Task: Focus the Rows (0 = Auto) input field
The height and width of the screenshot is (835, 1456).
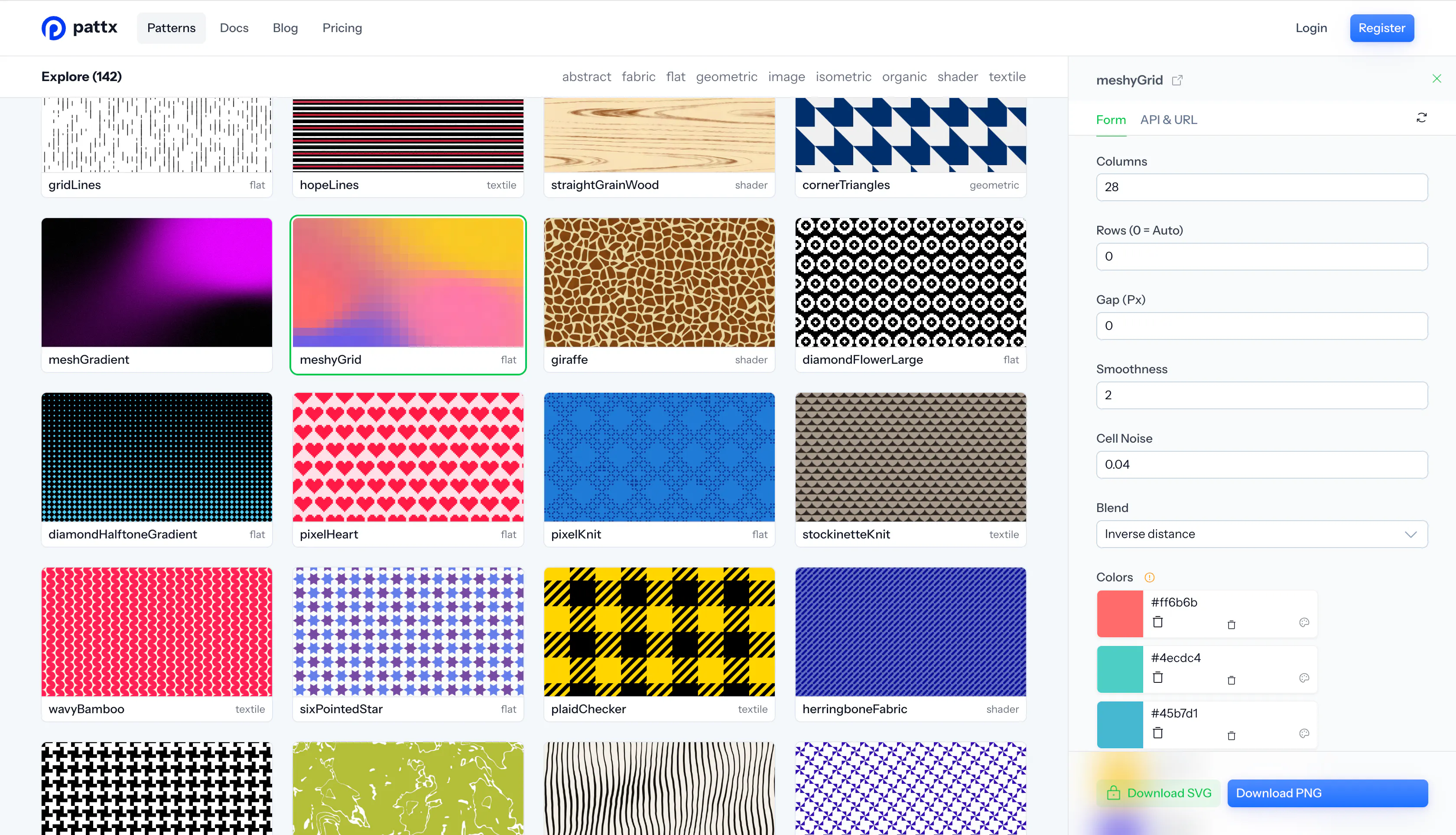Action: click(x=1262, y=256)
